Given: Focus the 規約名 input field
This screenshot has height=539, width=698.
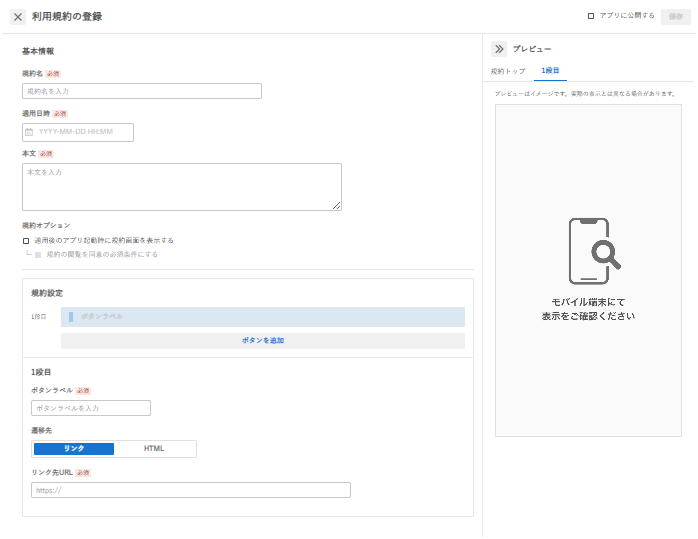Looking at the screenshot, I should click(142, 91).
